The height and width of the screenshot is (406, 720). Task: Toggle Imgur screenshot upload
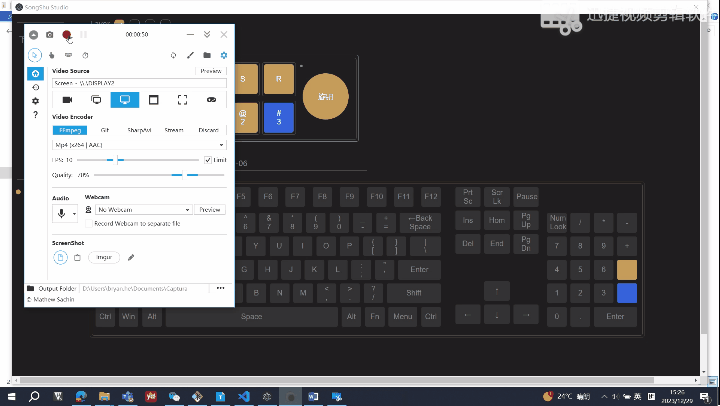pyautogui.click(x=104, y=258)
